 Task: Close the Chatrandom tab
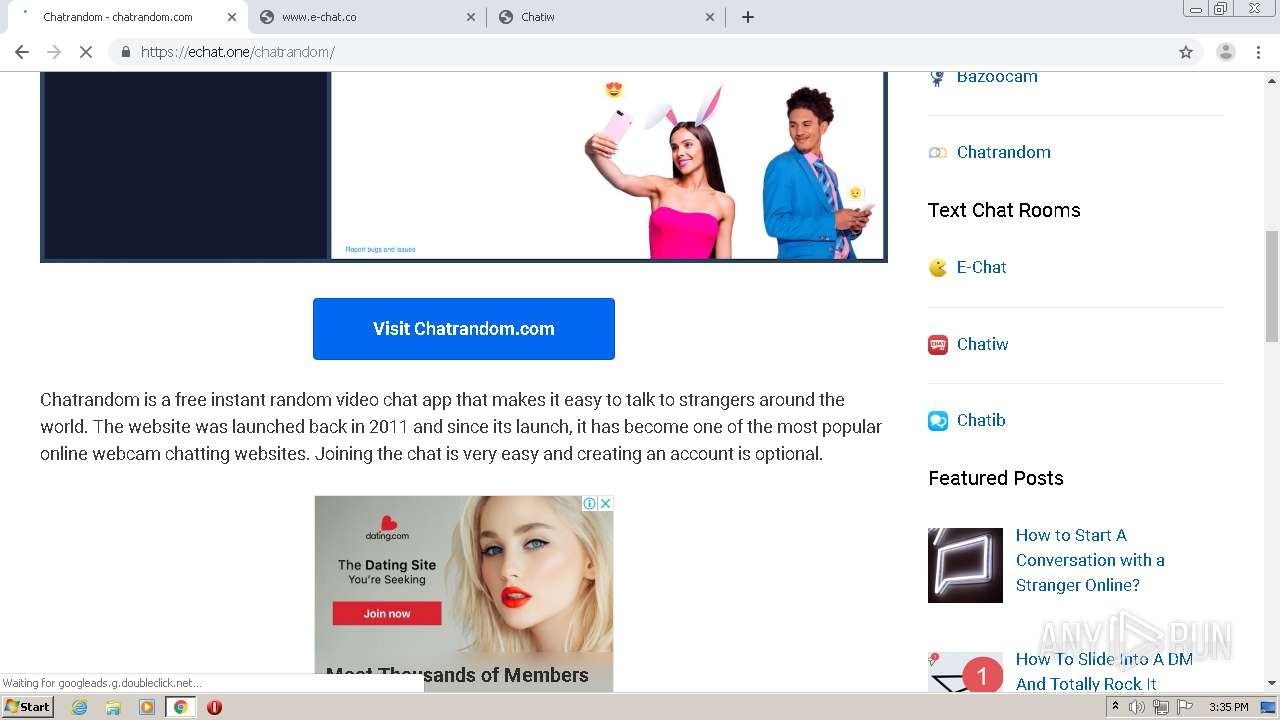click(x=232, y=17)
